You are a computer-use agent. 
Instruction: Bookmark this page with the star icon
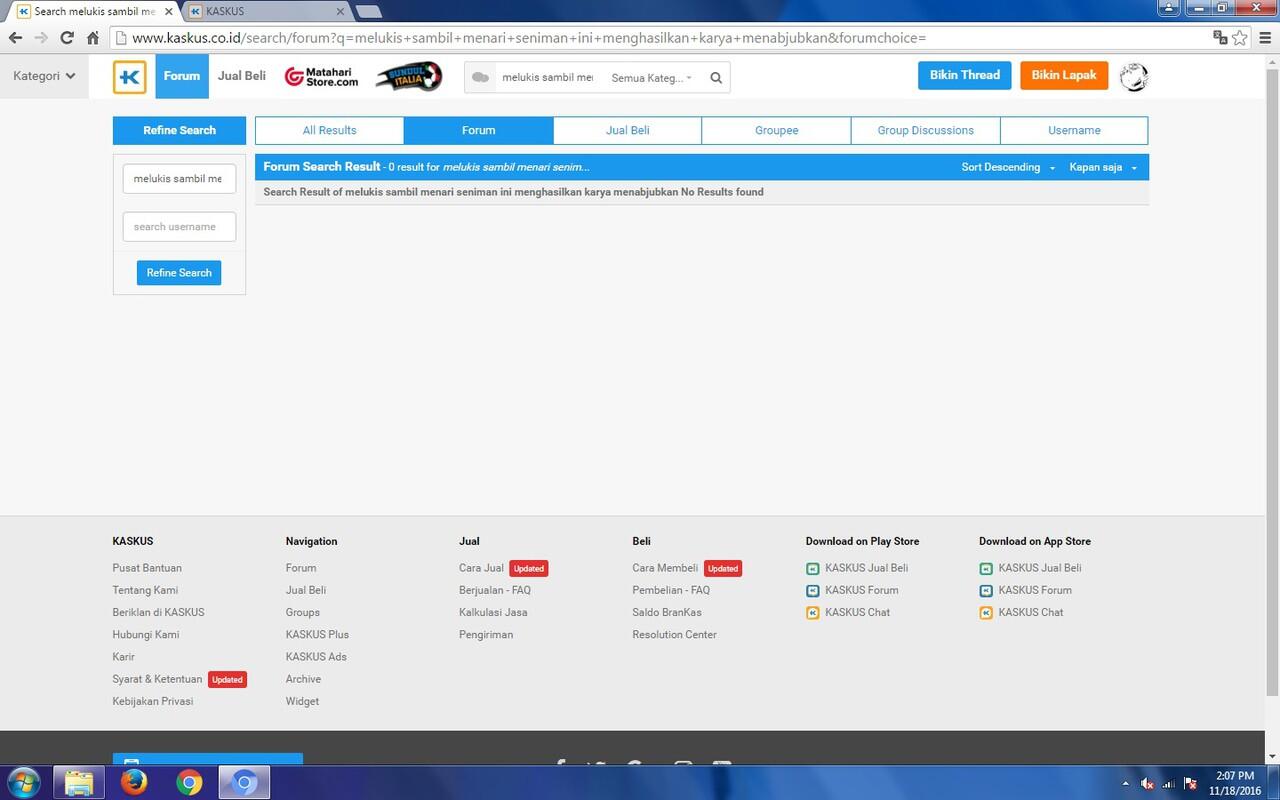pos(1240,38)
